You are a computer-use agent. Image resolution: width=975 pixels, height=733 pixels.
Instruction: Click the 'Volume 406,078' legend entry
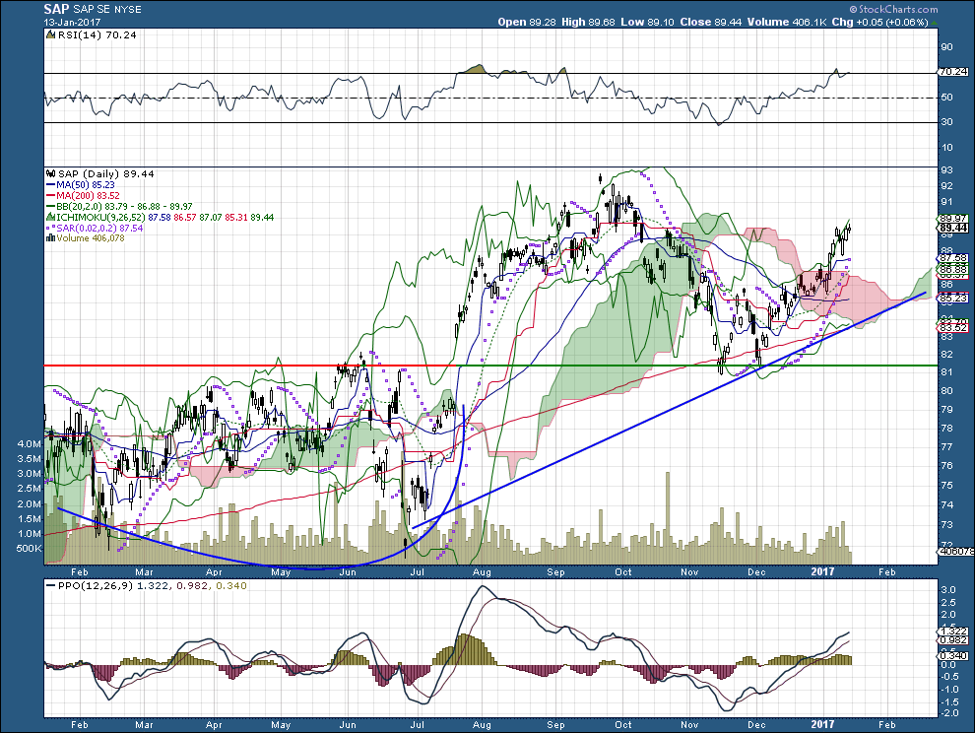tap(90, 238)
